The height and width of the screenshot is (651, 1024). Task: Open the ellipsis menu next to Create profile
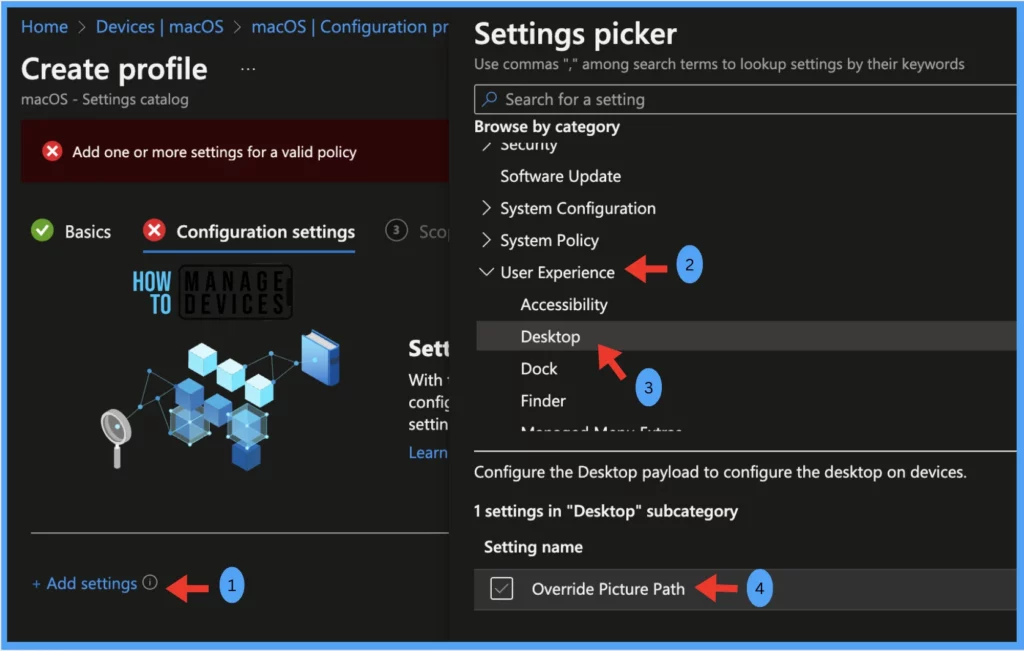point(248,69)
